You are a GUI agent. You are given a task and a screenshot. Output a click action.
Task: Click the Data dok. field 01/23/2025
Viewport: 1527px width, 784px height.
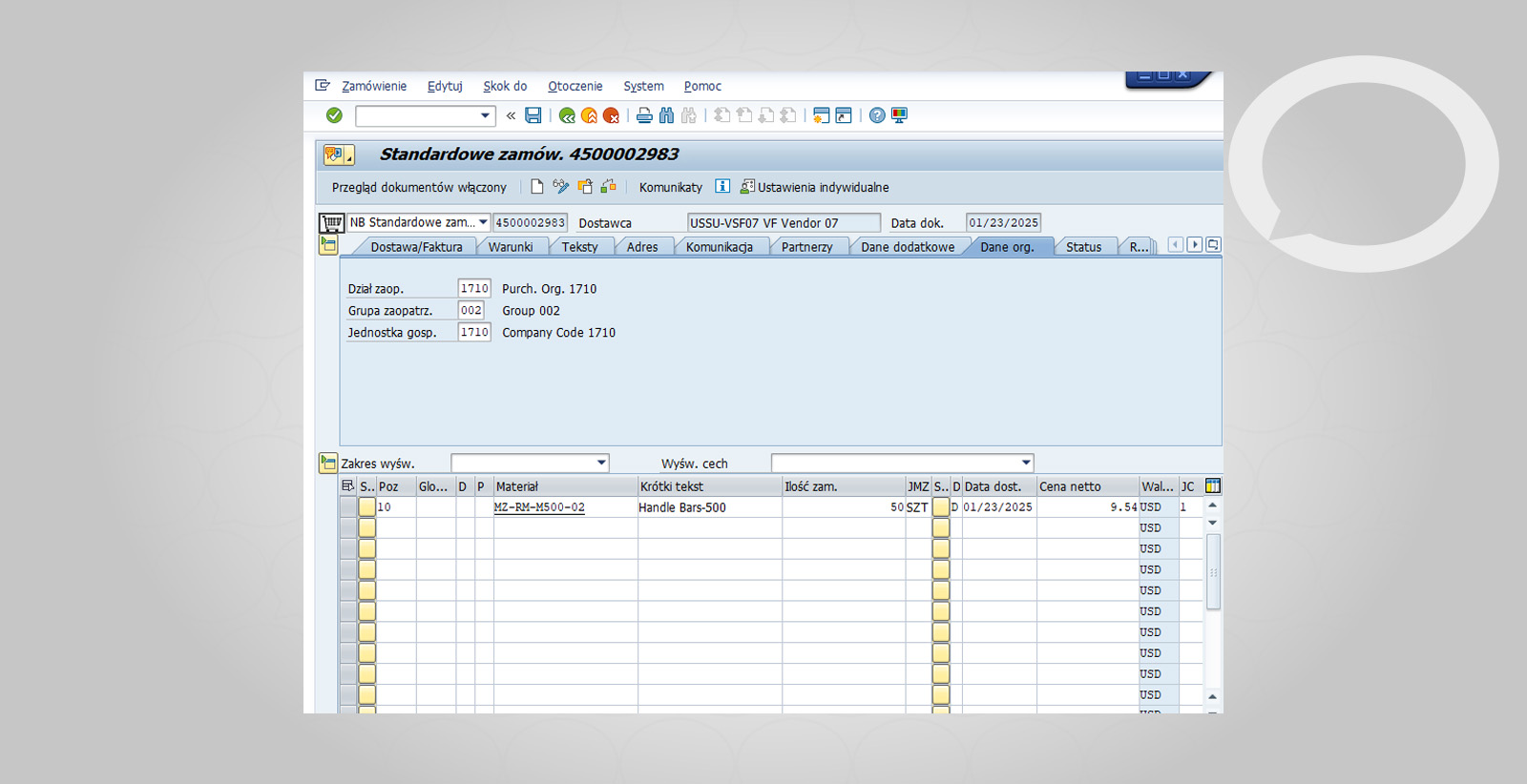(1003, 223)
